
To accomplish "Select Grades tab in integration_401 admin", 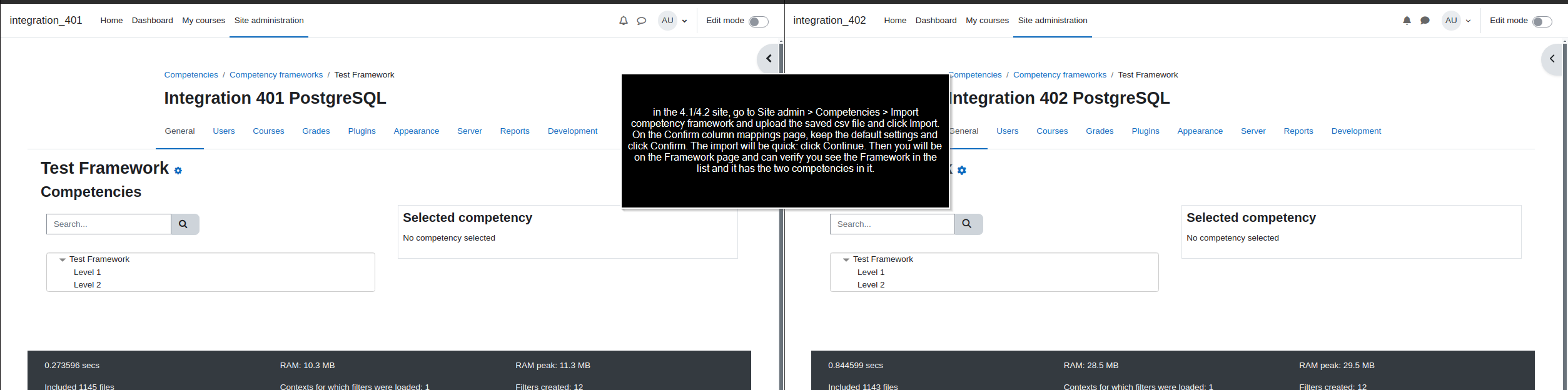I will 316,131.
